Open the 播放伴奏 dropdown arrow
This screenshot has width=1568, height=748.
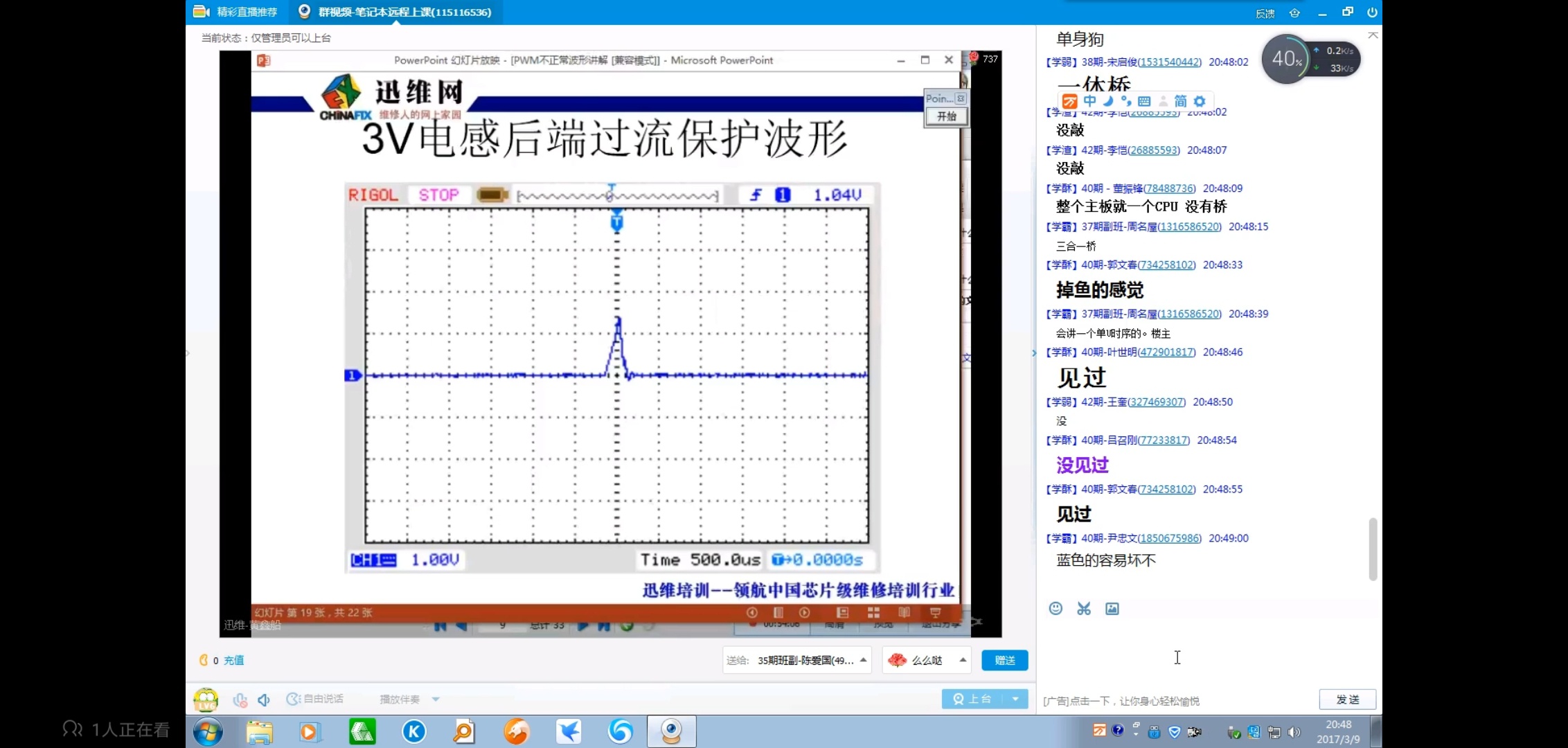436,700
